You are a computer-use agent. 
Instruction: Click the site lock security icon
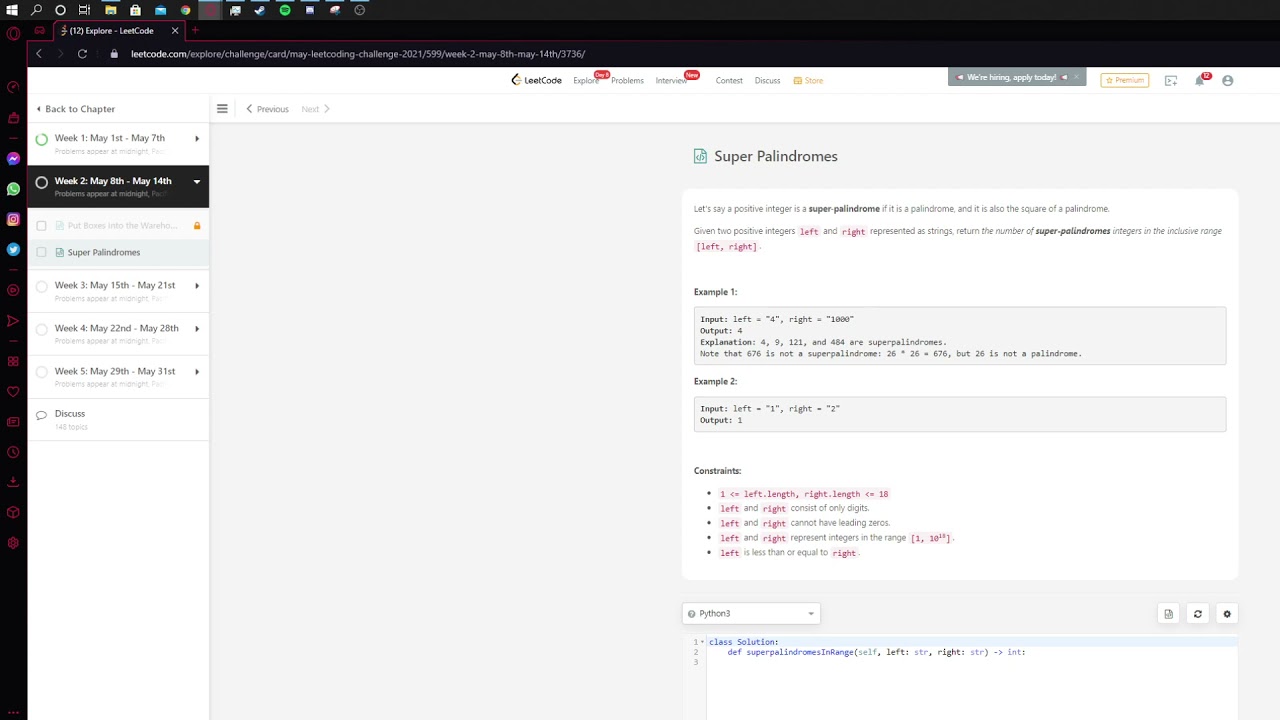click(x=115, y=54)
